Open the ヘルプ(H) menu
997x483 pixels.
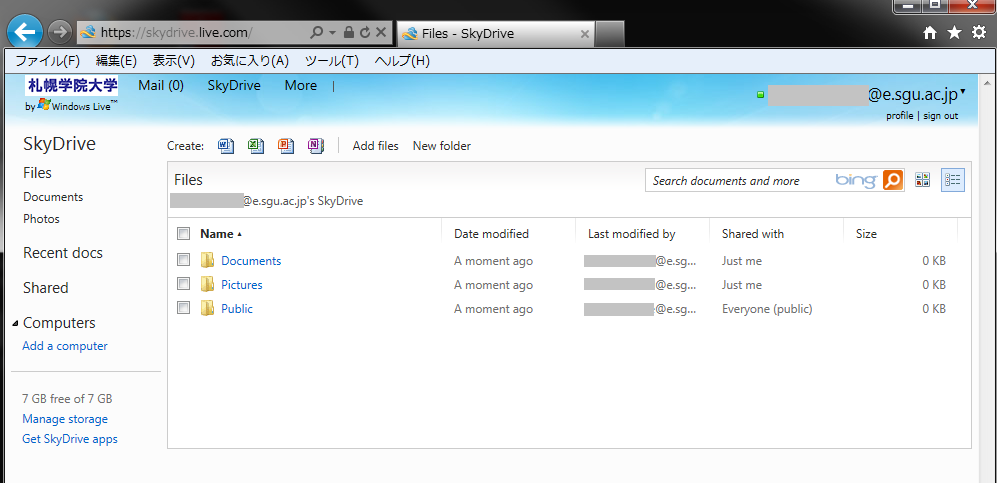tap(402, 61)
